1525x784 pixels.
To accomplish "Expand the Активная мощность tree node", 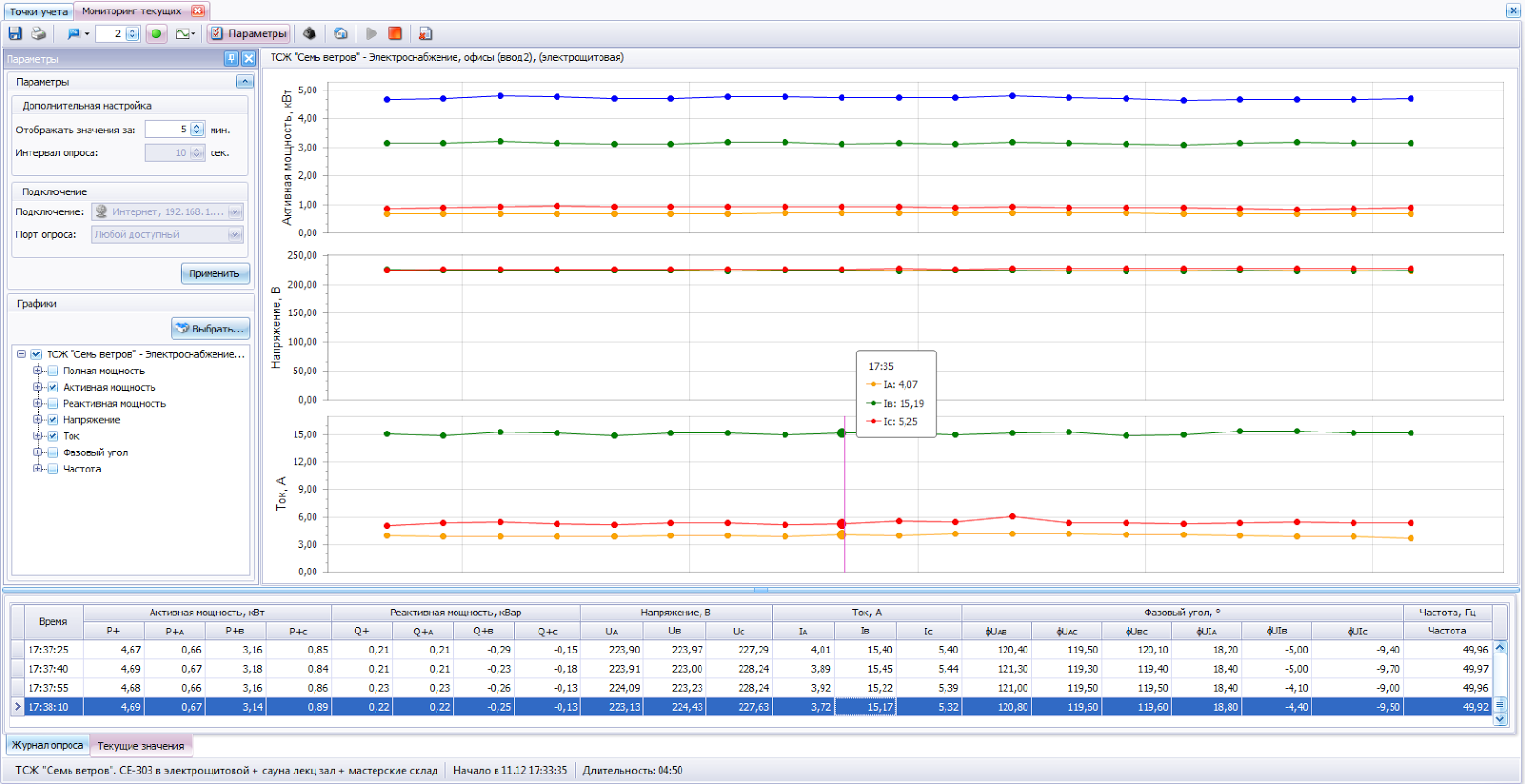I will pos(38,387).
